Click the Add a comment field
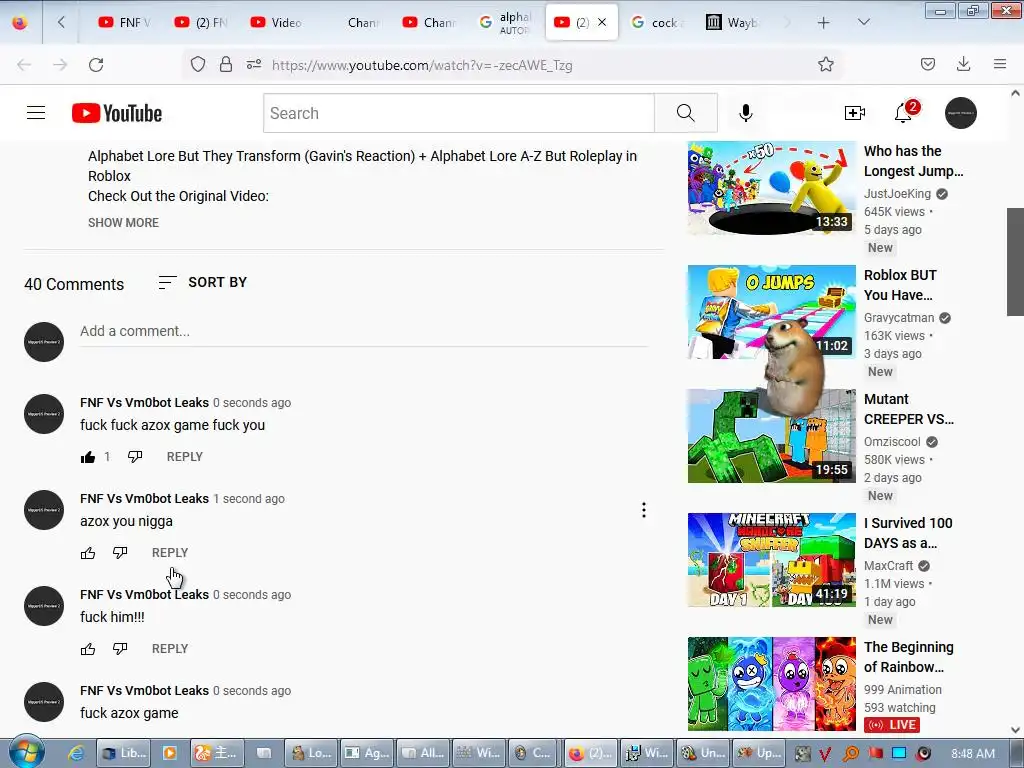Viewport: 1024px width, 768px height. [364, 332]
